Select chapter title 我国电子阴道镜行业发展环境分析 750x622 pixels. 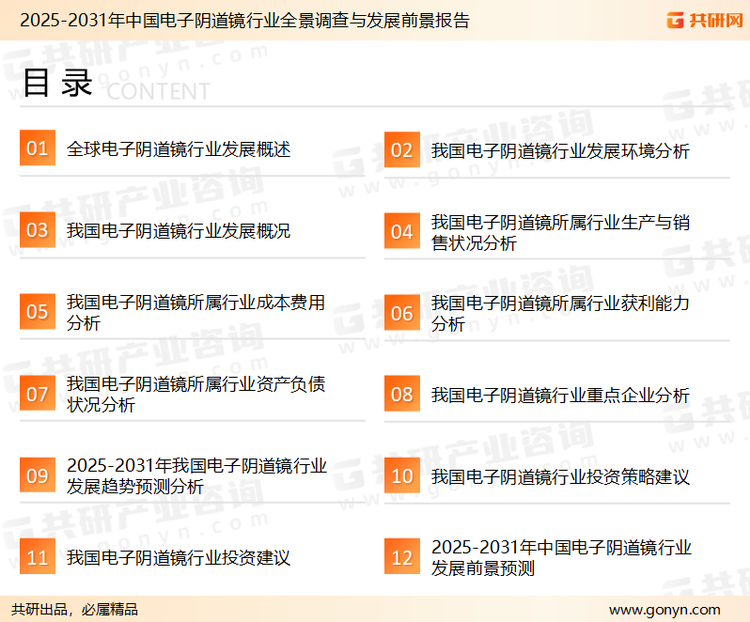point(560,151)
